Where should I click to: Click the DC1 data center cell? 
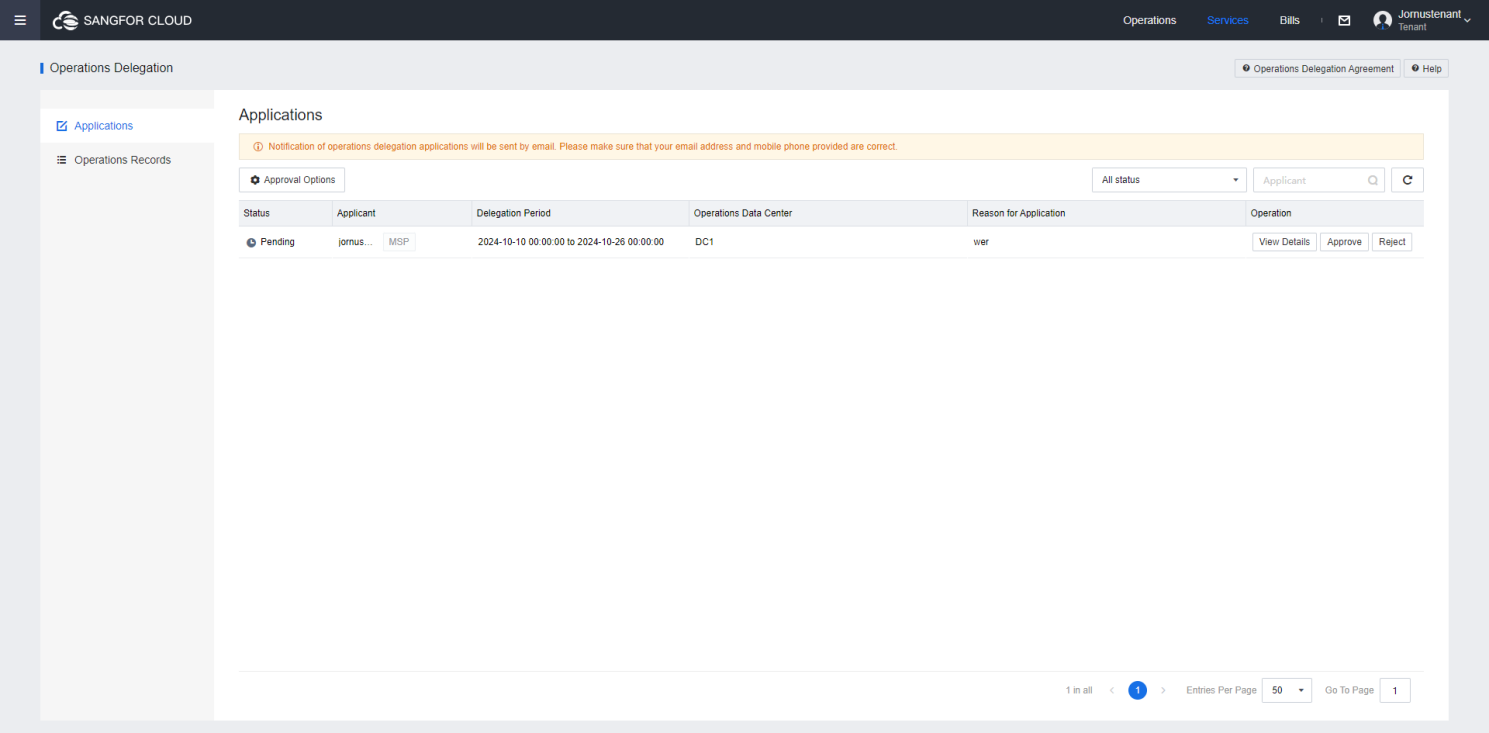pos(704,242)
